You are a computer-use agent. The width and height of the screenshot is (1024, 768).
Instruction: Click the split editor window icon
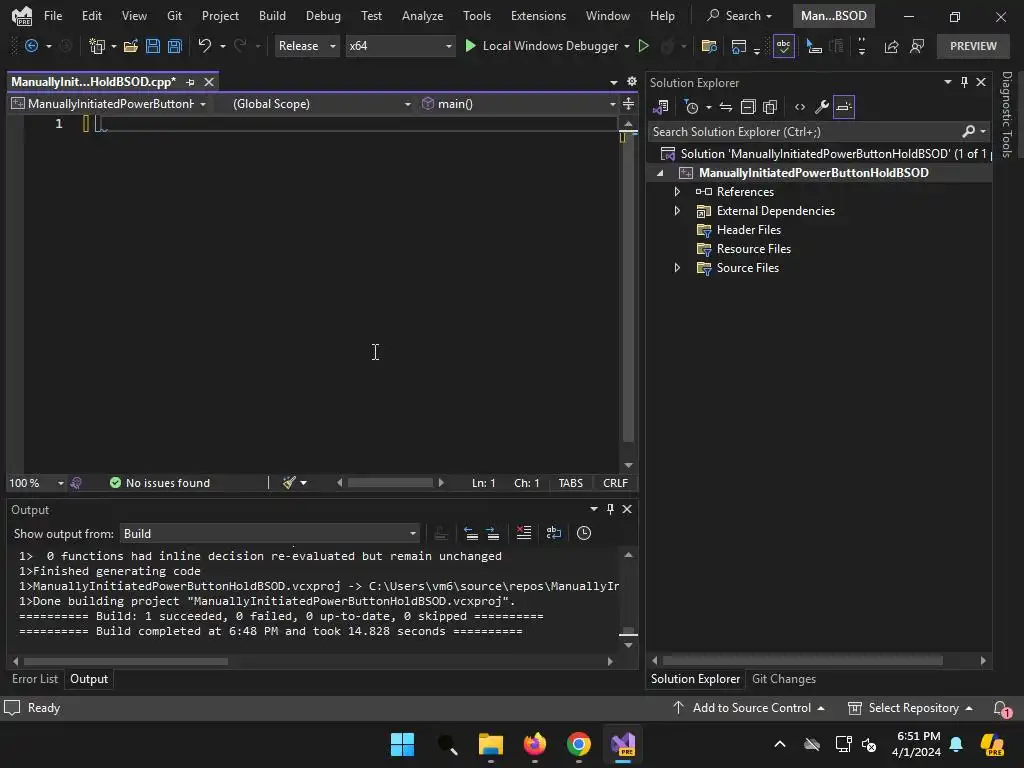628,104
